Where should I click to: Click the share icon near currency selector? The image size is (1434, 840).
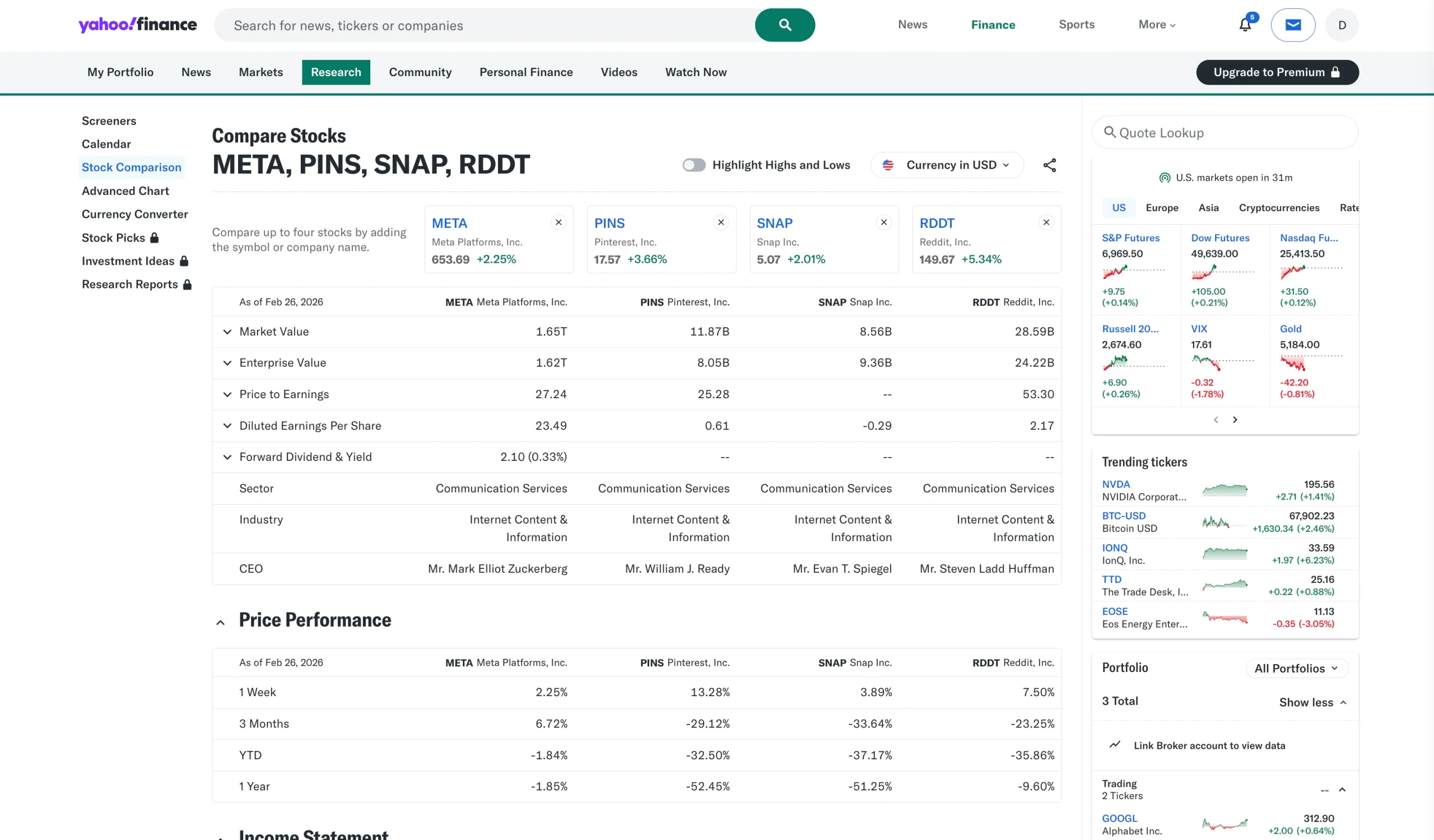pos(1049,165)
